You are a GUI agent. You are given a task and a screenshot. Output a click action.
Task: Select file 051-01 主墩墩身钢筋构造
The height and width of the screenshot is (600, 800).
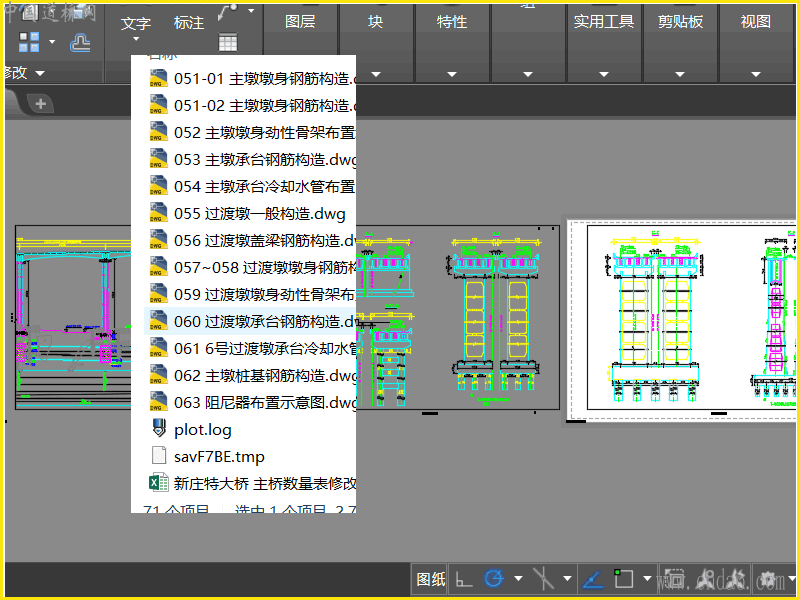tap(250, 79)
